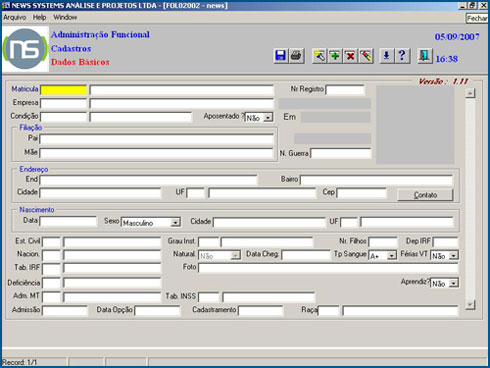Open the Férias VT dropdown
Image resolution: width=490 pixels, height=368 pixels.
(x=453, y=256)
